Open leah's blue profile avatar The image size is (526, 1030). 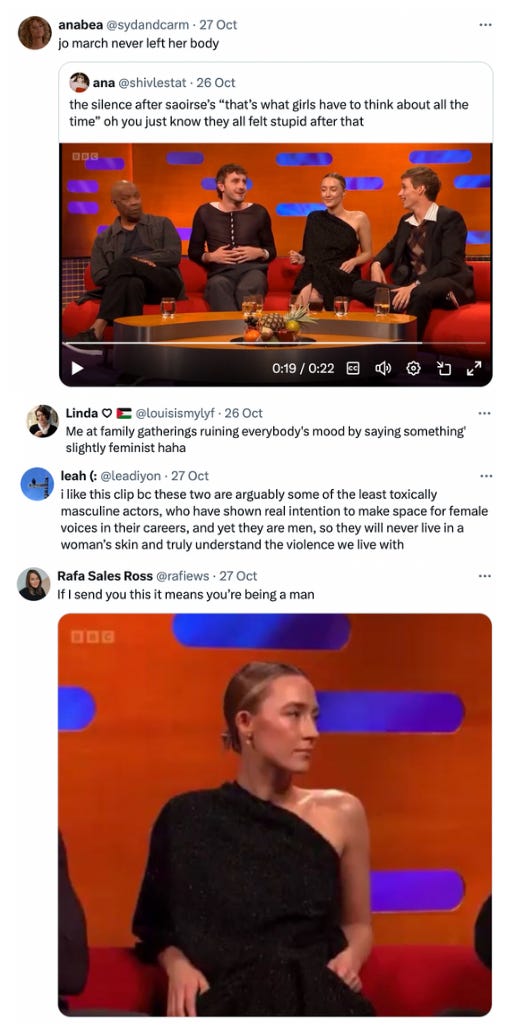point(37,484)
